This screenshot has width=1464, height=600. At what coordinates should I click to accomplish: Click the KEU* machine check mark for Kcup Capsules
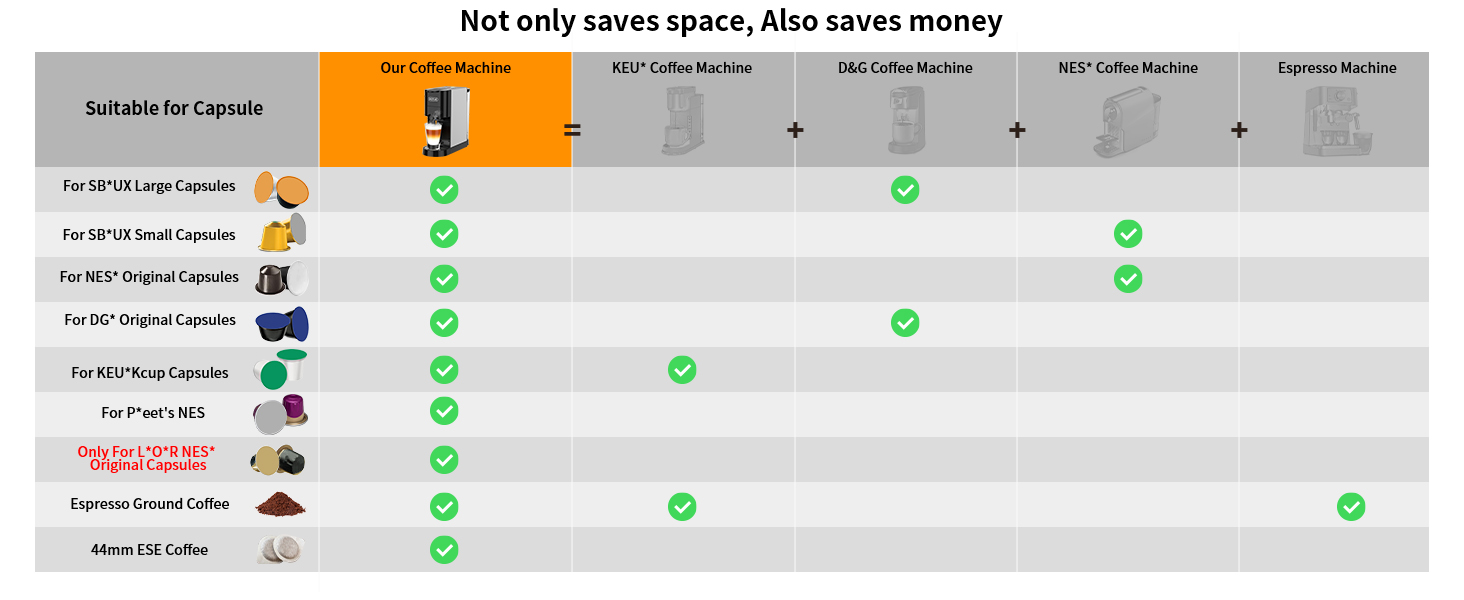coord(682,370)
